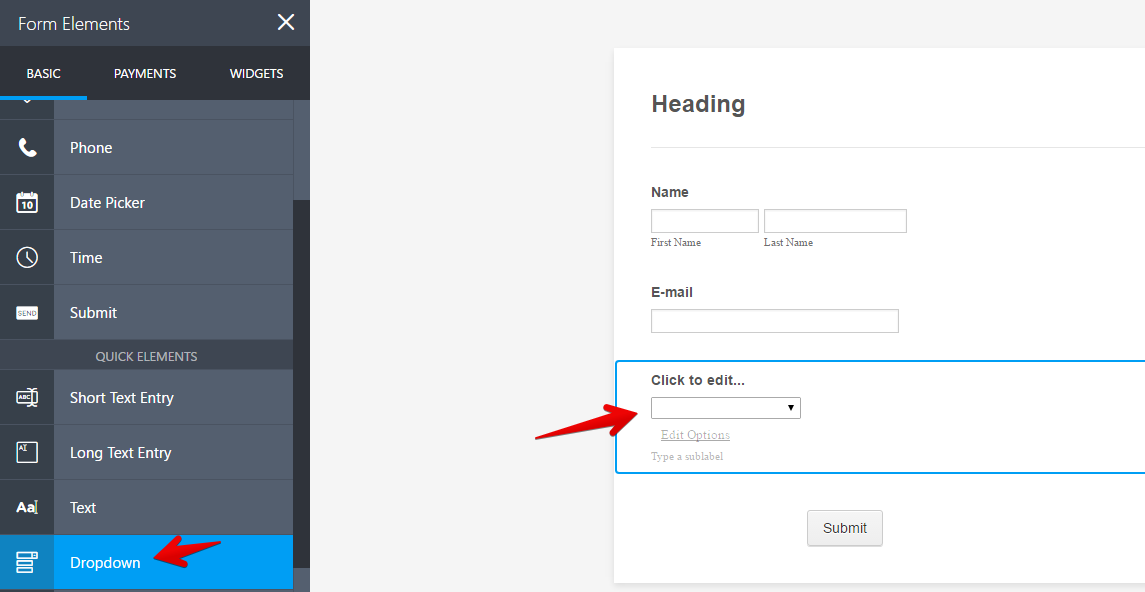Click the E-mail input box
Screen dimensions: 1145x592
pyautogui.click(x=774, y=320)
